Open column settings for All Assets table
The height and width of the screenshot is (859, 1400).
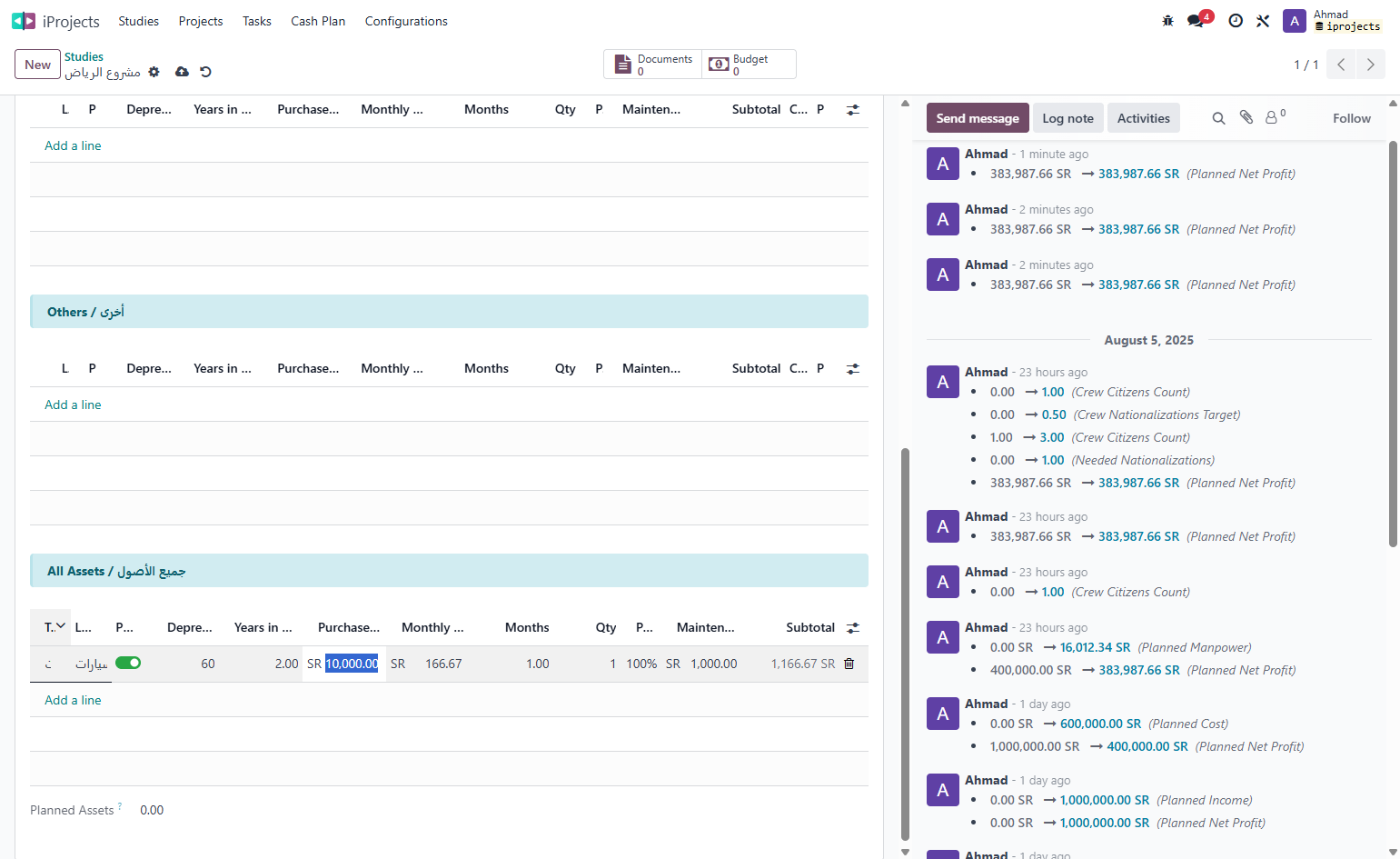[852, 627]
